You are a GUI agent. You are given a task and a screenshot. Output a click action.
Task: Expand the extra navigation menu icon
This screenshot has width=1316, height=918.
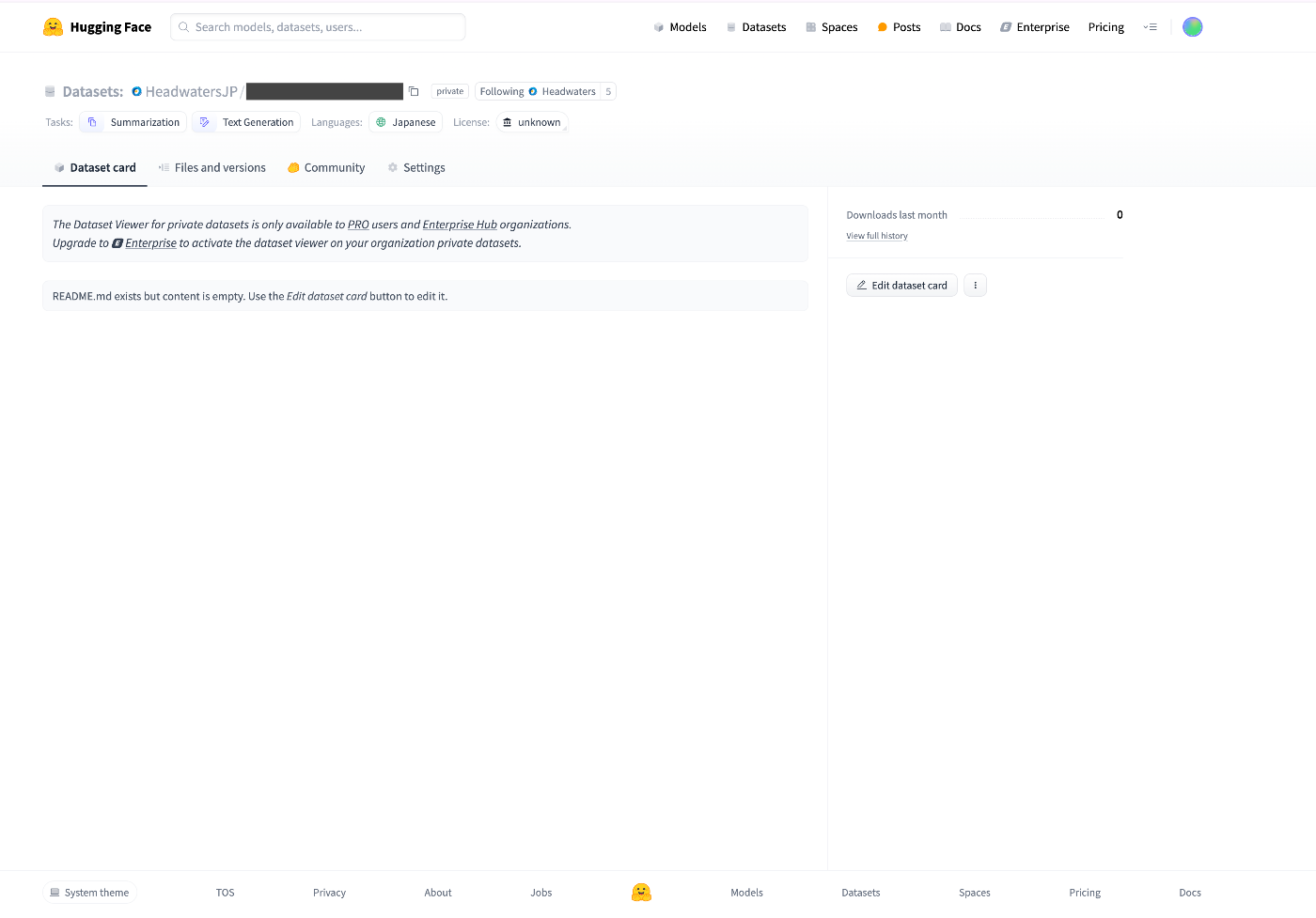1150,27
